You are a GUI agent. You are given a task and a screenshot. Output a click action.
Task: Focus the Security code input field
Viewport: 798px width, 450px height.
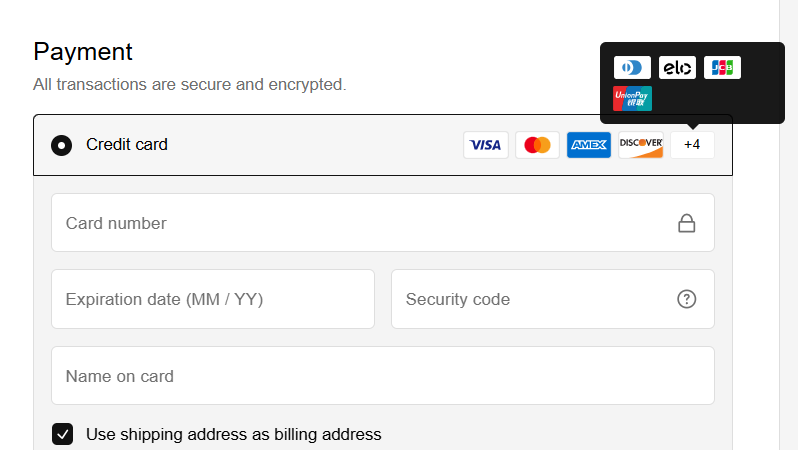tap(553, 299)
